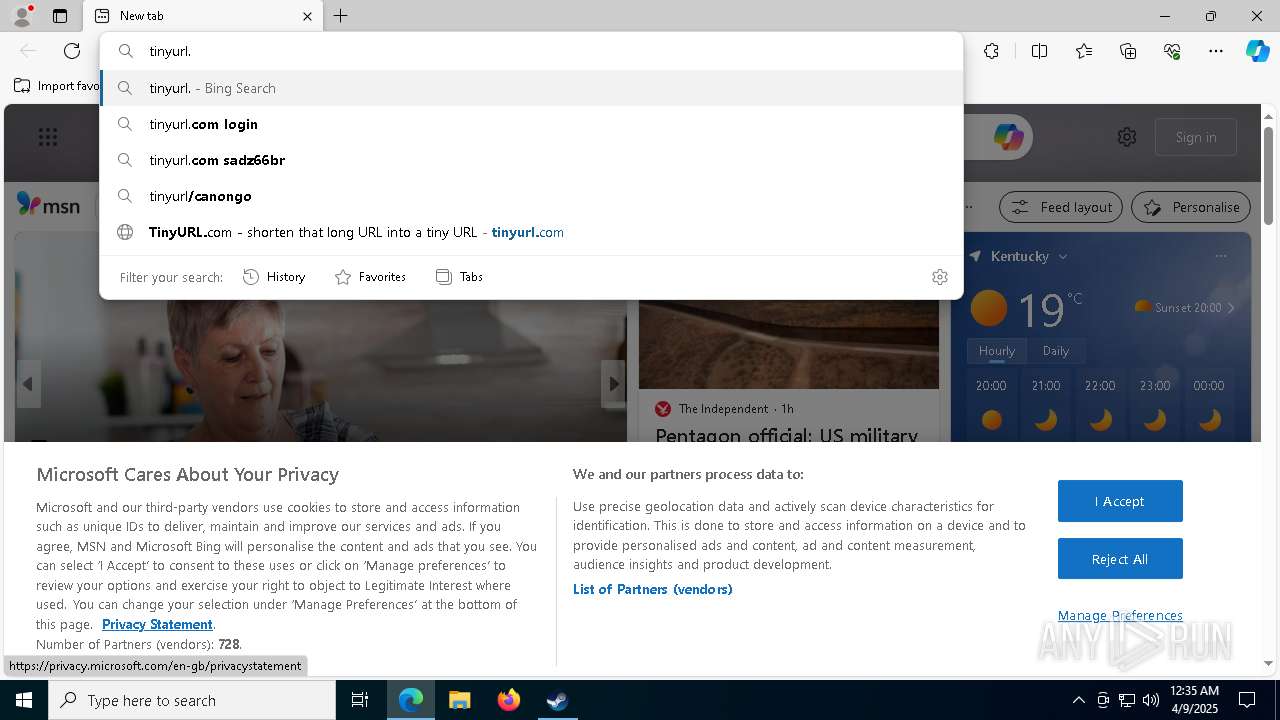This screenshot has width=1280, height=720.
Task: Click the Windows taskbar search box
Action: tap(192, 700)
